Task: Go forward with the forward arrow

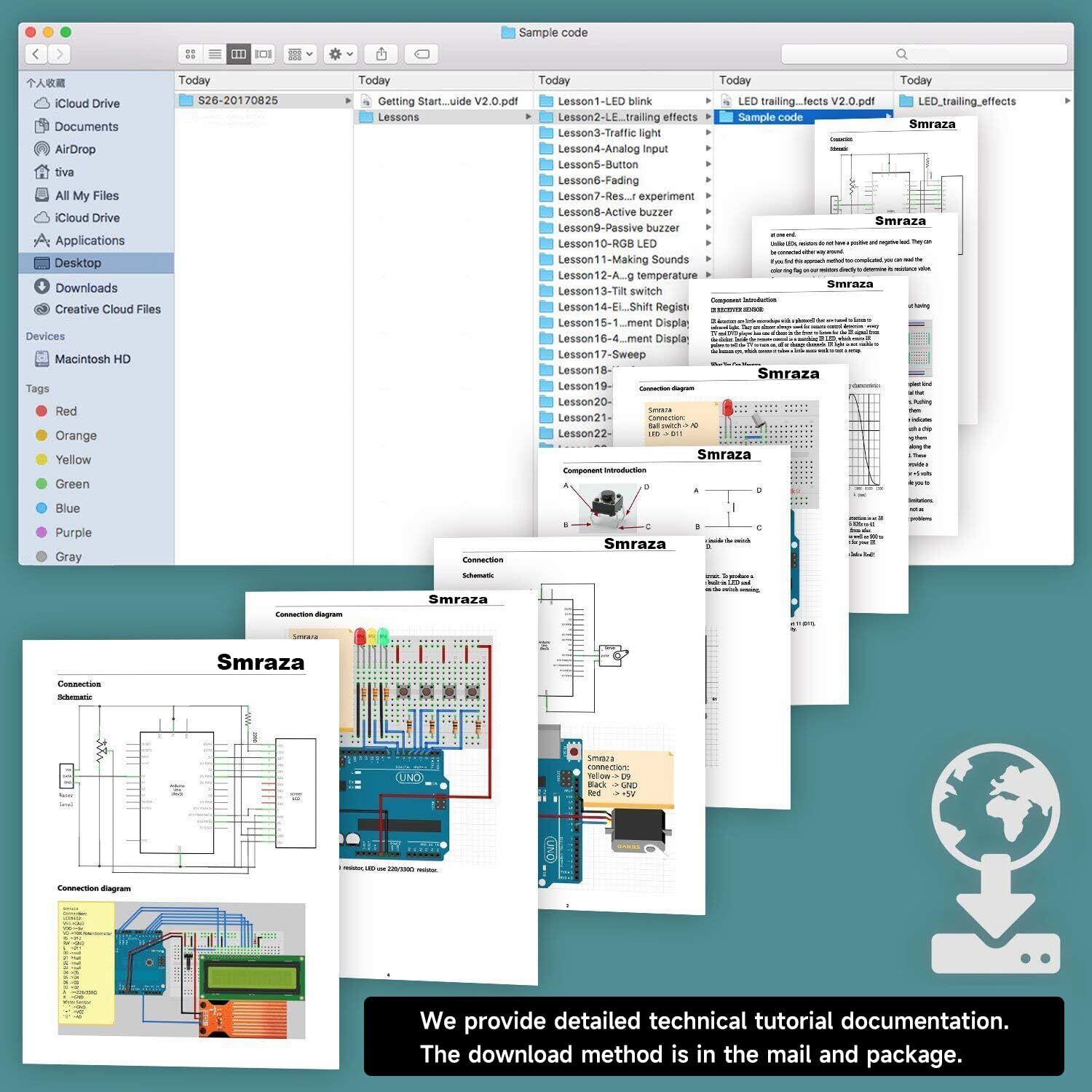Action: point(60,54)
